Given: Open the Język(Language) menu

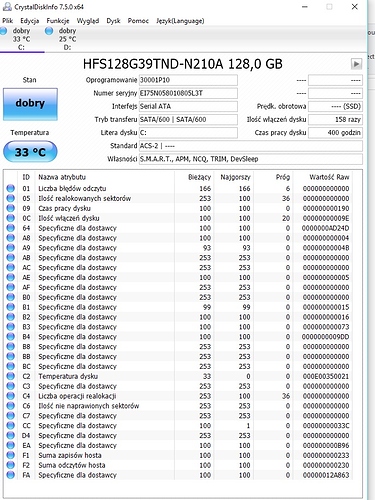Looking at the screenshot, I should coord(180,21).
